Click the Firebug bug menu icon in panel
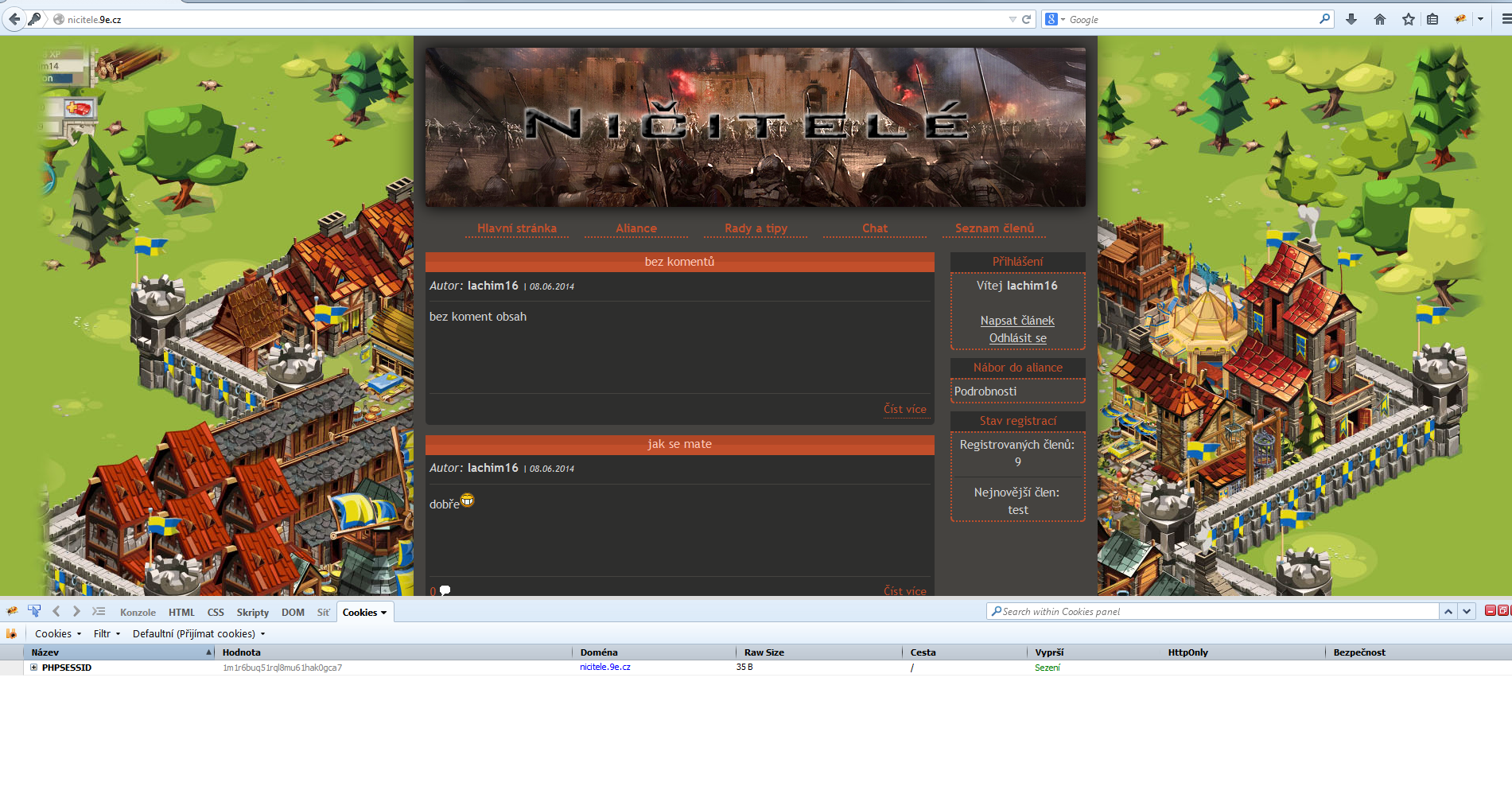The height and width of the screenshot is (806, 1512). pyautogui.click(x=12, y=611)
